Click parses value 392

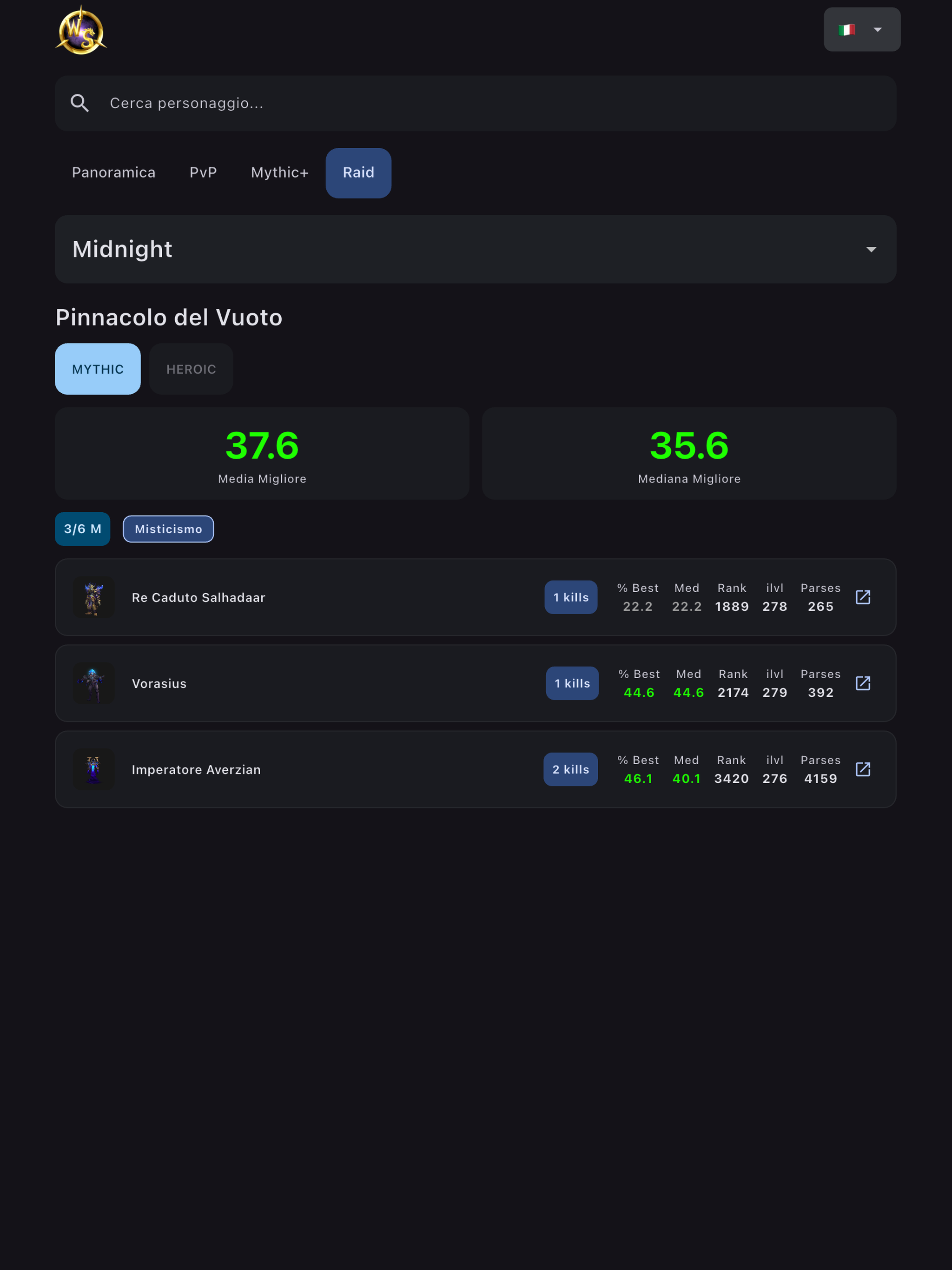pos(820,693)
